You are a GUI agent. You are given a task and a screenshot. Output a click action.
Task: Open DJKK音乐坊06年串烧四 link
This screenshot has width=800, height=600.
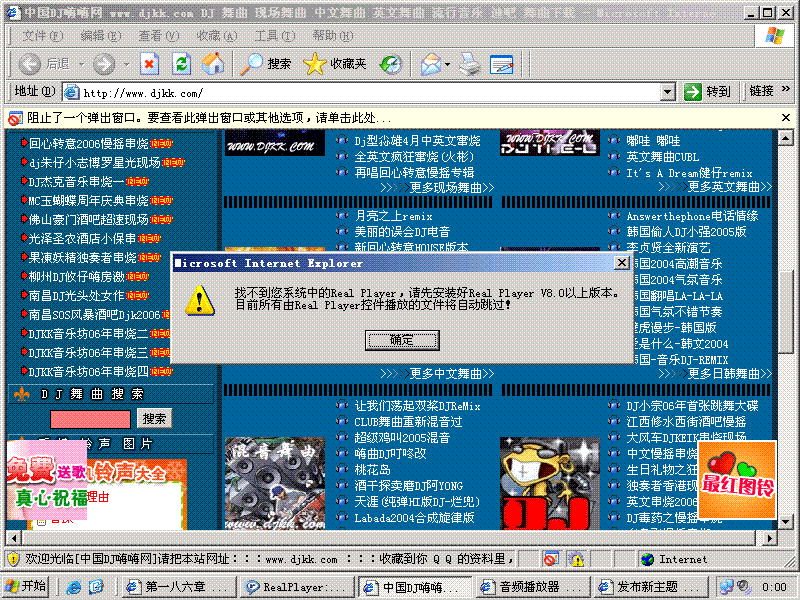click(88, 371)
